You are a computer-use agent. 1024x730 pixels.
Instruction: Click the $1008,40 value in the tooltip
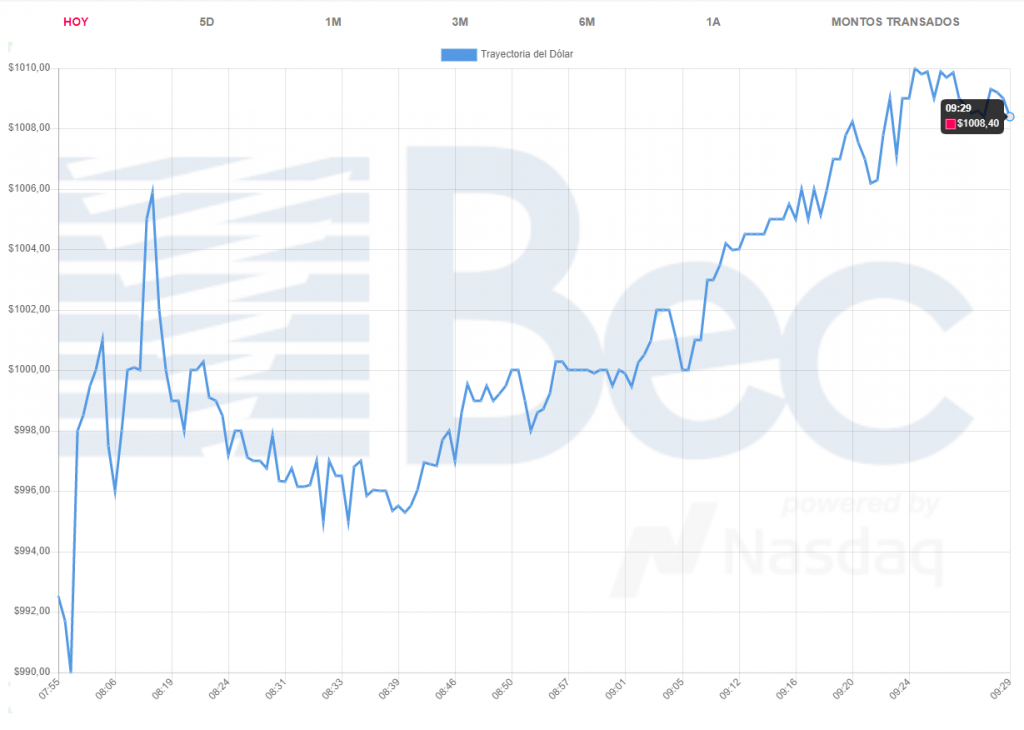click(x=977, y=124)
